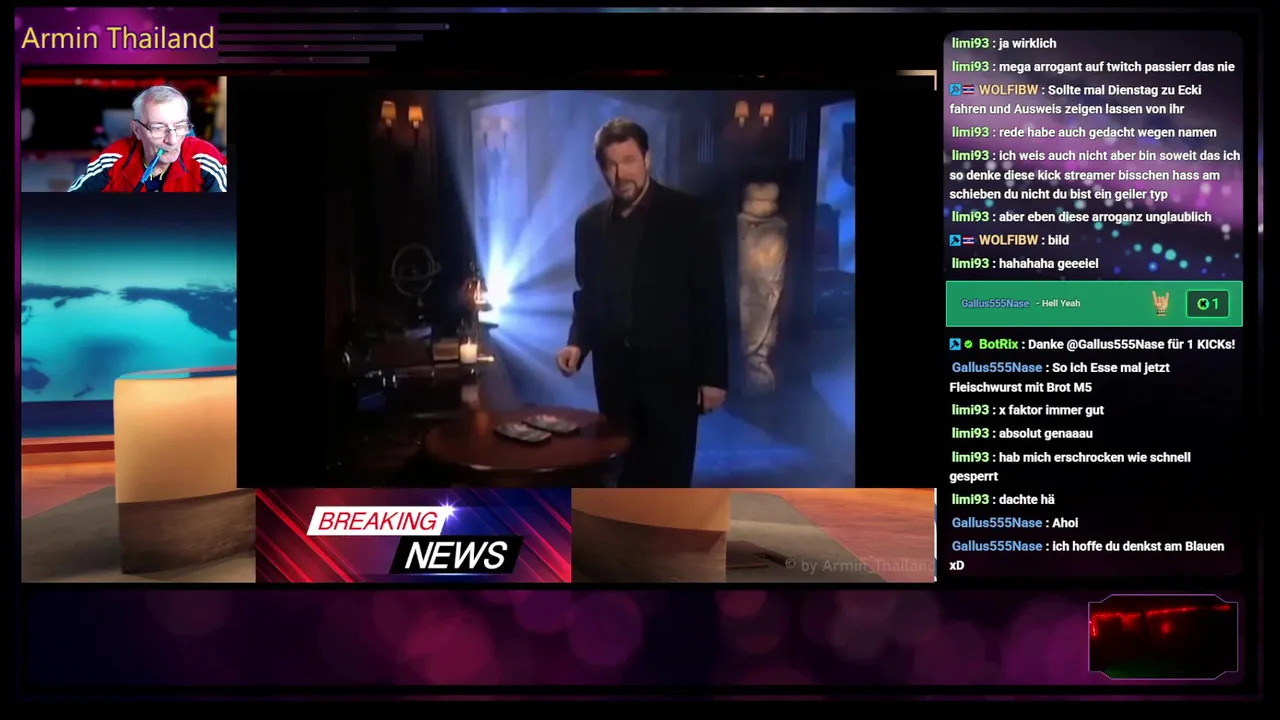Image resolution: width=1280 pixels, height=720 pixels.
Task: Click Gallus555Nase username on the Fleischwurst message
Action: [x=997, y=368]
